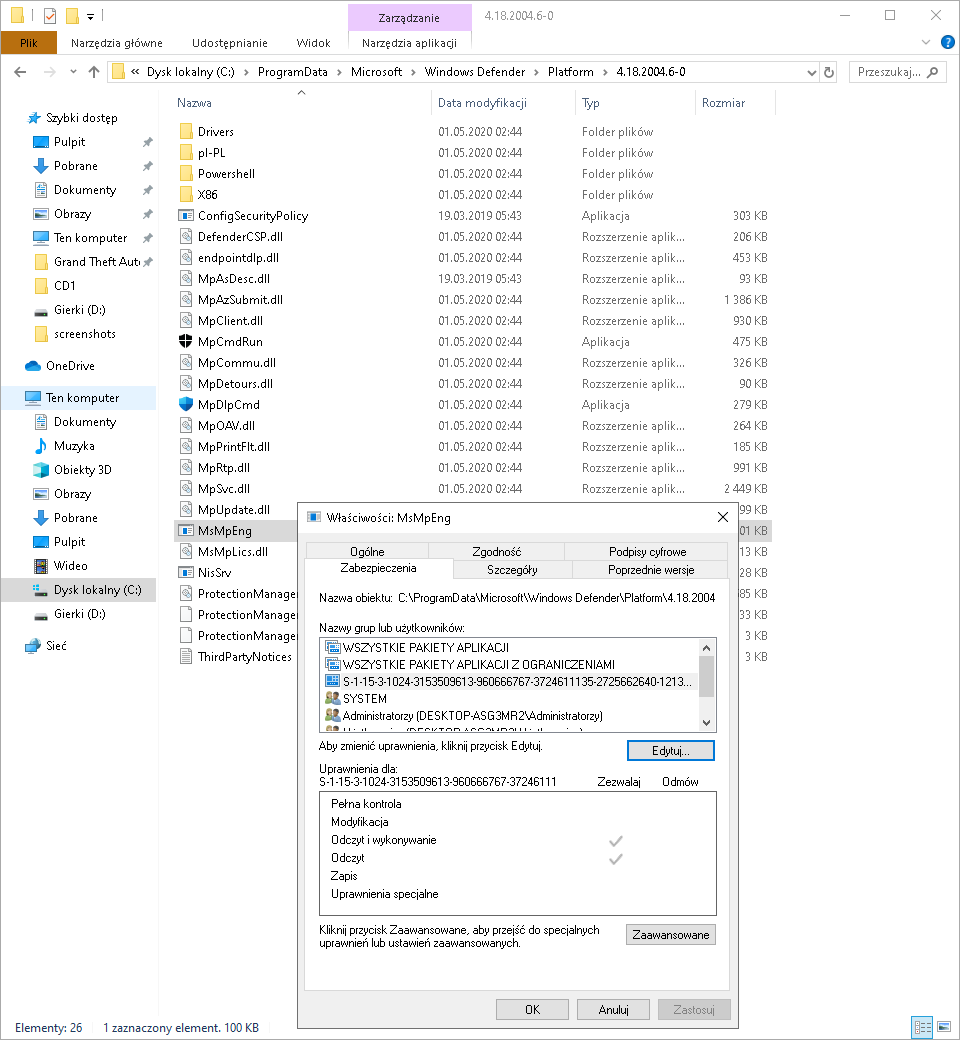Expand breadcrumb chevron after ProgramData
This screenshot has width=960, height=1040.
coord(339,72)
